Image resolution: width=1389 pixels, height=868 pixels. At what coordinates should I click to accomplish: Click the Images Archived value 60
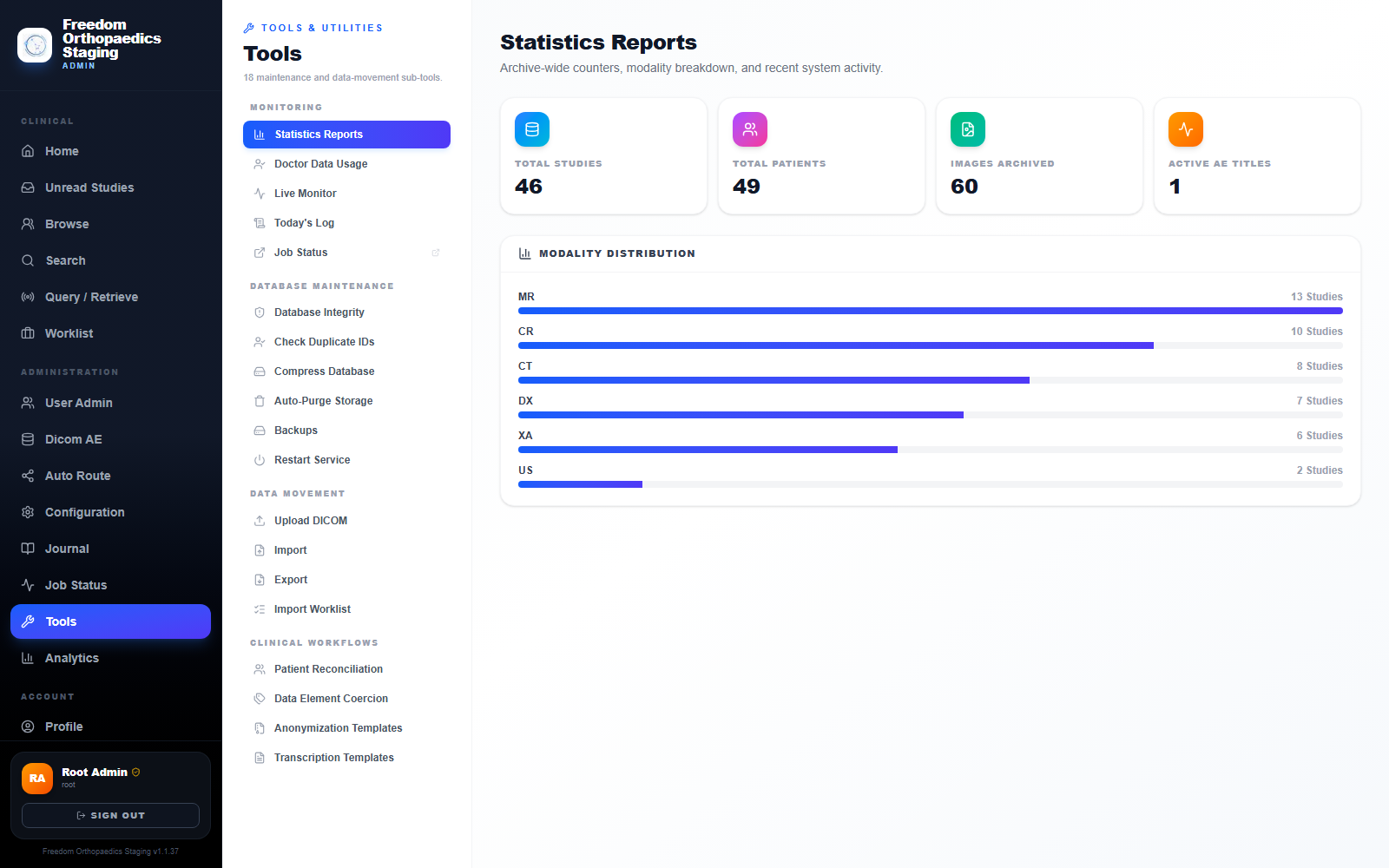click(x=964, y=187)
